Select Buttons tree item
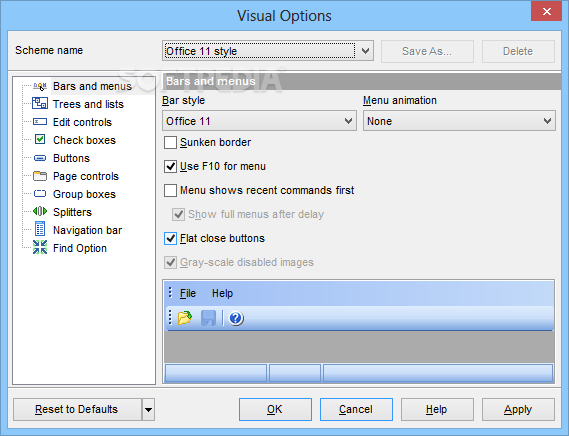 pyautogui.click(x=71, y=158)
